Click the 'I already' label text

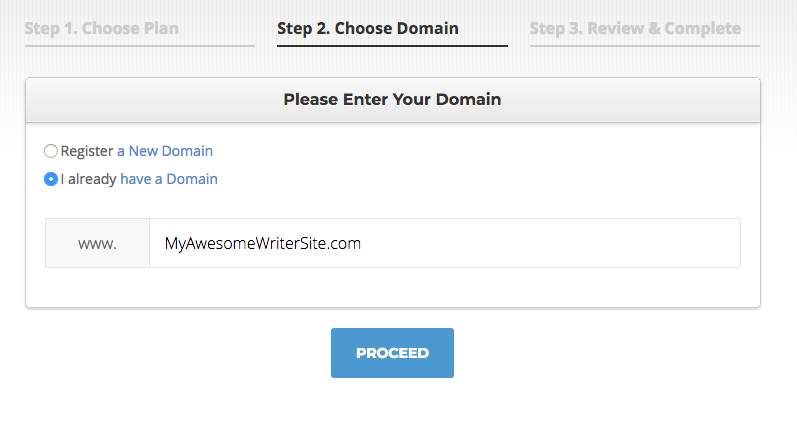88,179
